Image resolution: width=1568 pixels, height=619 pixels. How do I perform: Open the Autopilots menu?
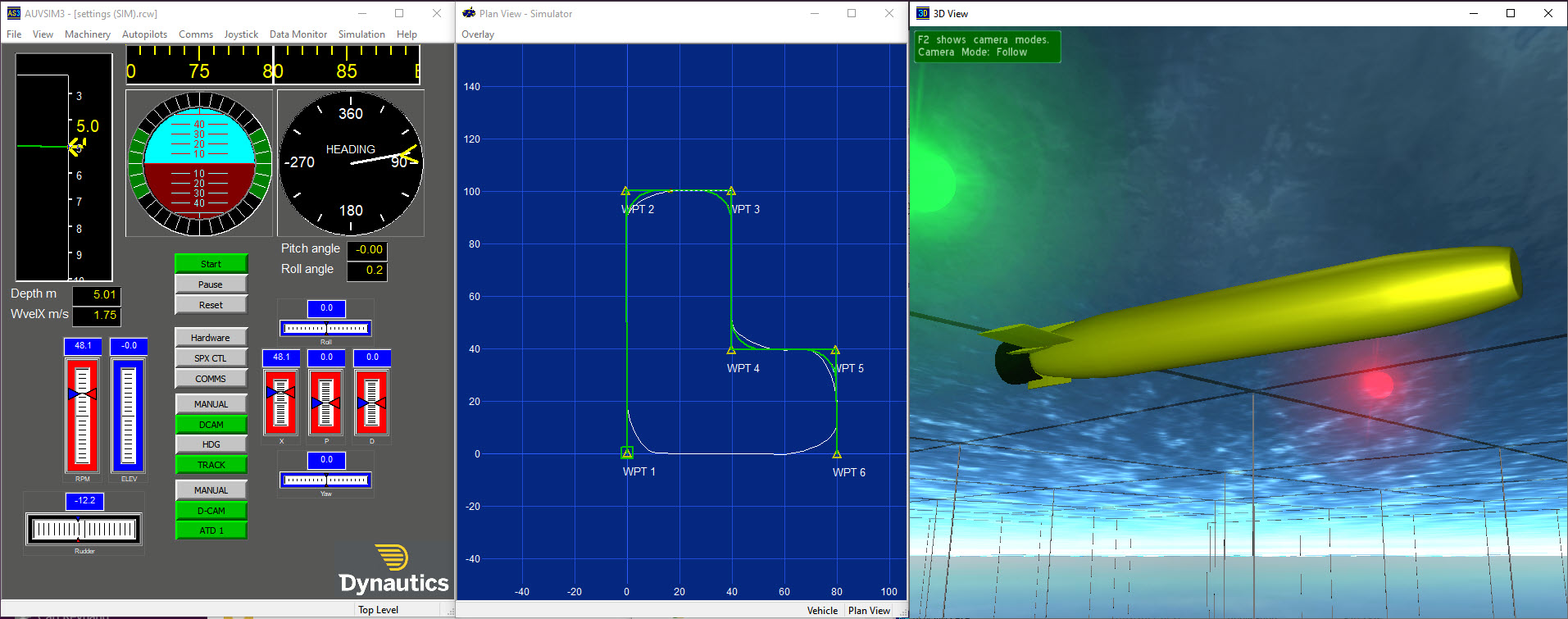point(144,34)
